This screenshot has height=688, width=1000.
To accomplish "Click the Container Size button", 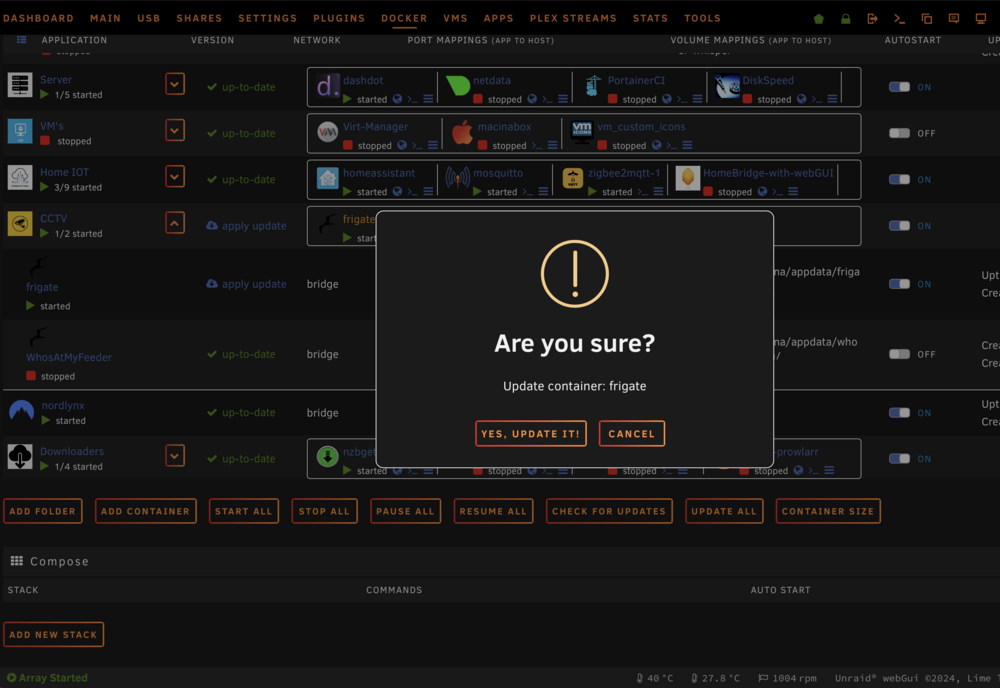I will pos(828,511).
